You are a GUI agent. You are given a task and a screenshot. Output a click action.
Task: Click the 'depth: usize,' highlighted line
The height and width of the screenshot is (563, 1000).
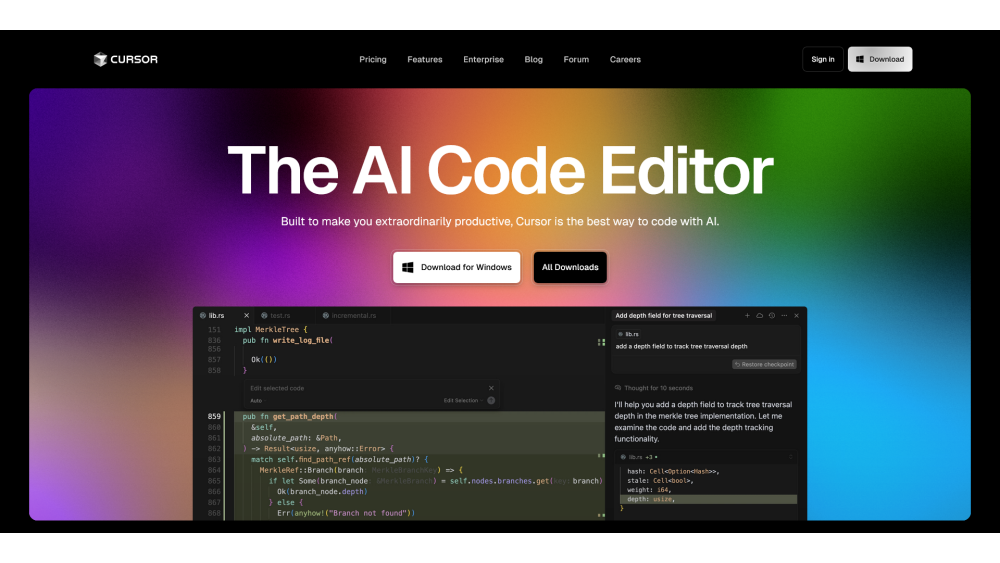(709, 499)
